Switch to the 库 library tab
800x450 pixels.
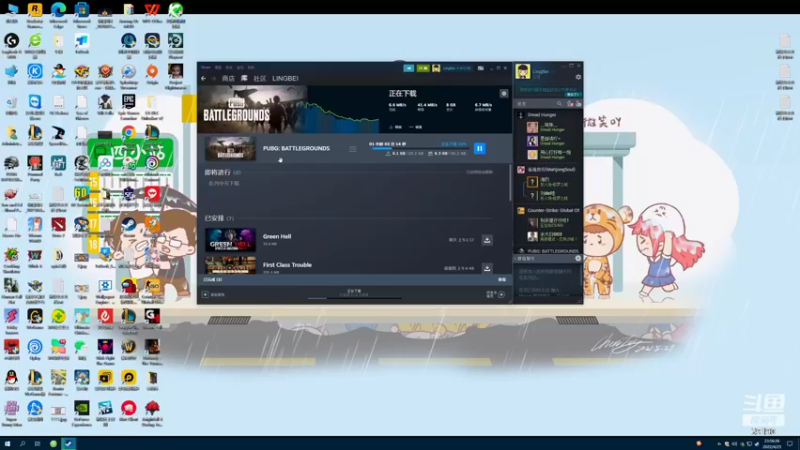[x=244, y=79]
